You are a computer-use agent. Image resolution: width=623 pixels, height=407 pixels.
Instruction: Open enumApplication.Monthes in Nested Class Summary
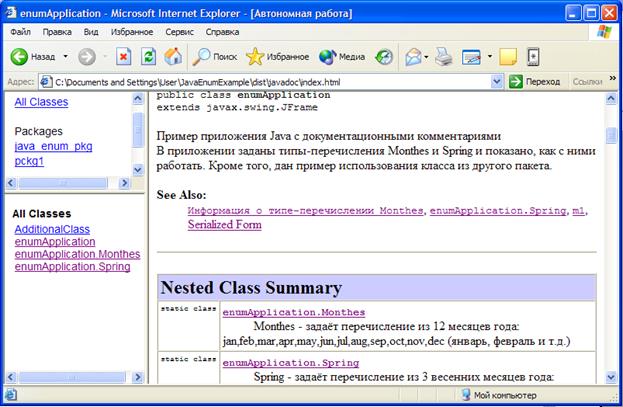[294, 312]
